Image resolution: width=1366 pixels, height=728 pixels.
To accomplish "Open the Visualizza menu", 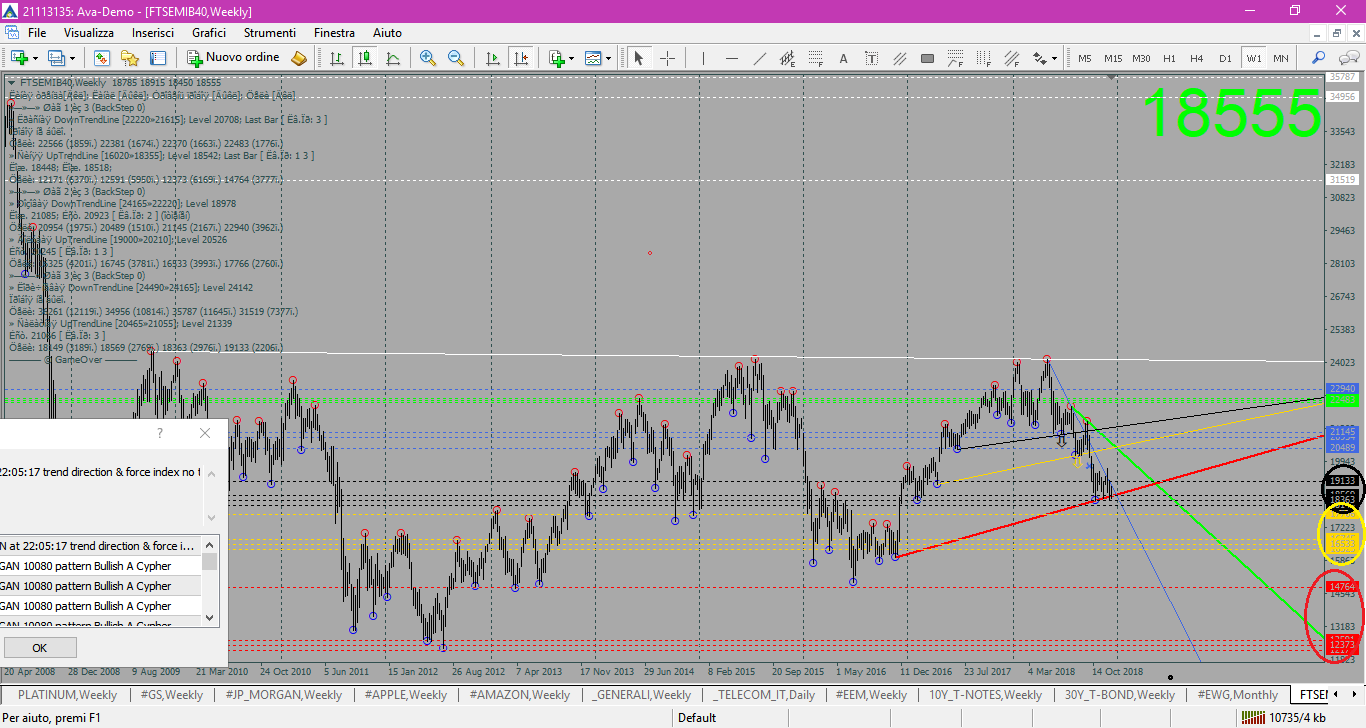I will pyautogui.click(x=89, y=33).
